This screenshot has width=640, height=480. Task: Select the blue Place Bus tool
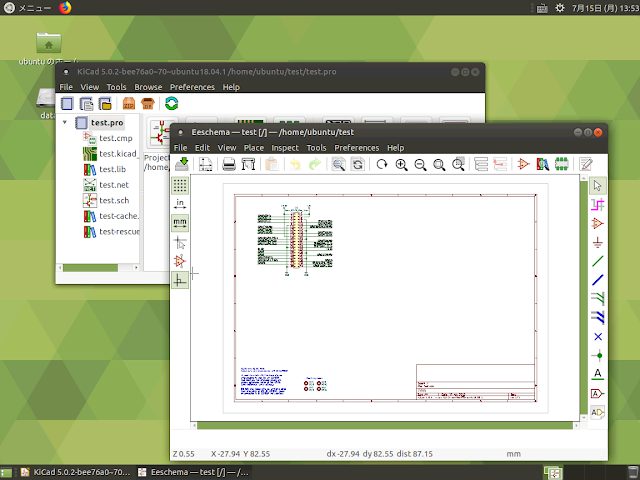click(598, 280)
